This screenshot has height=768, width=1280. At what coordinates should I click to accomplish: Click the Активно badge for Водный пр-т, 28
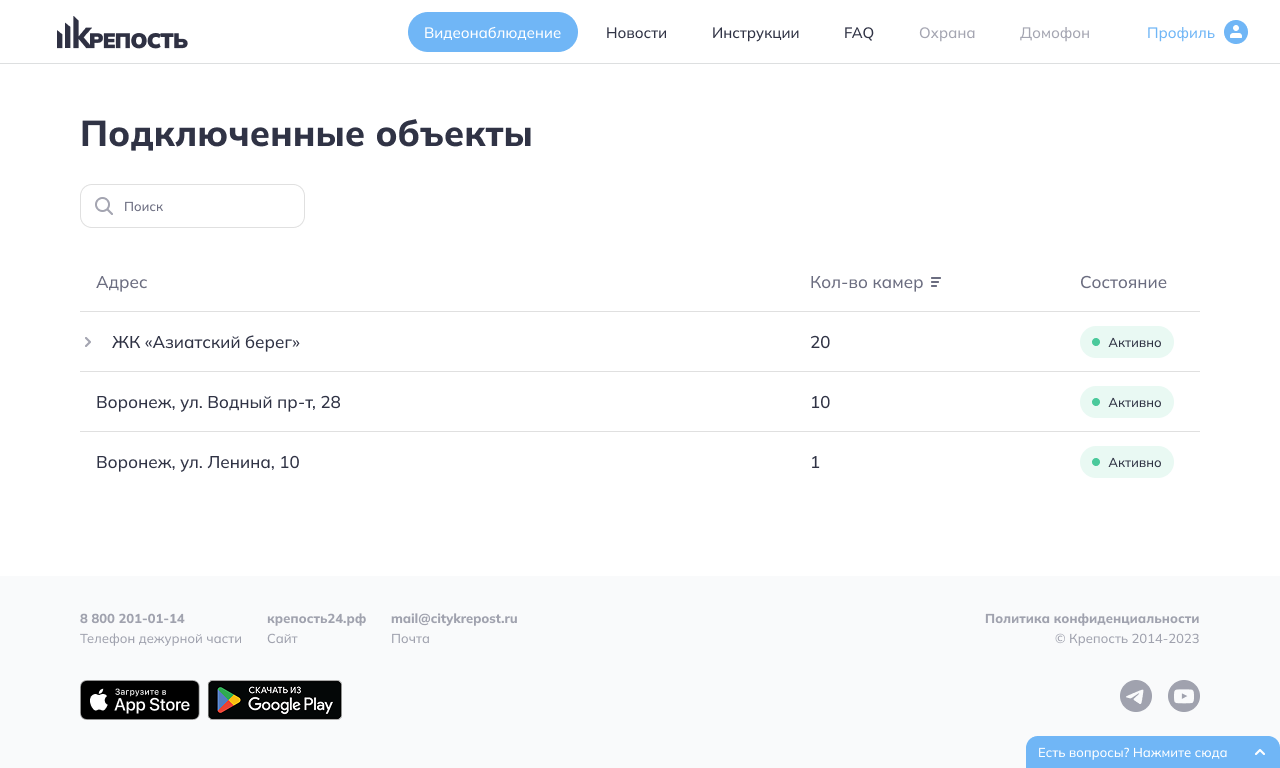[x=1127, y=402]
